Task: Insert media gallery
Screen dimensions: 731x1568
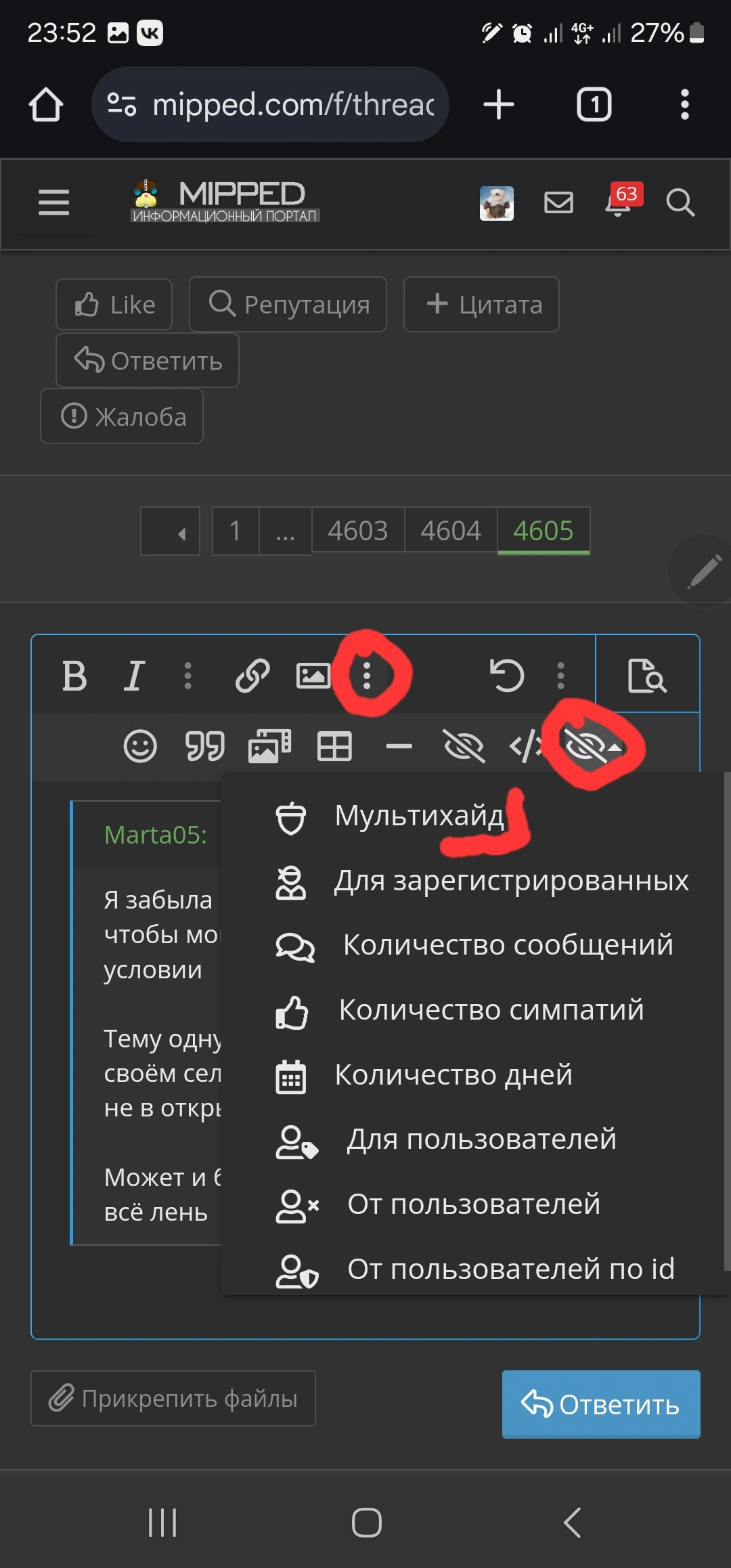Action: (269, 747)
